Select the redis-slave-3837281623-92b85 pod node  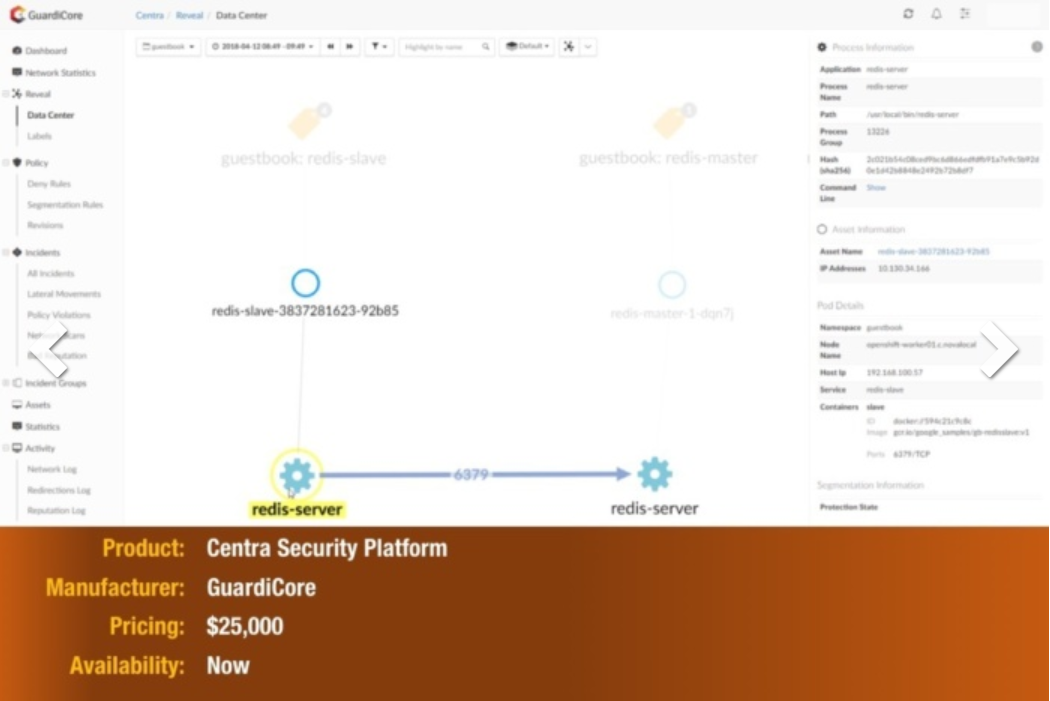(x=305, y=283)
